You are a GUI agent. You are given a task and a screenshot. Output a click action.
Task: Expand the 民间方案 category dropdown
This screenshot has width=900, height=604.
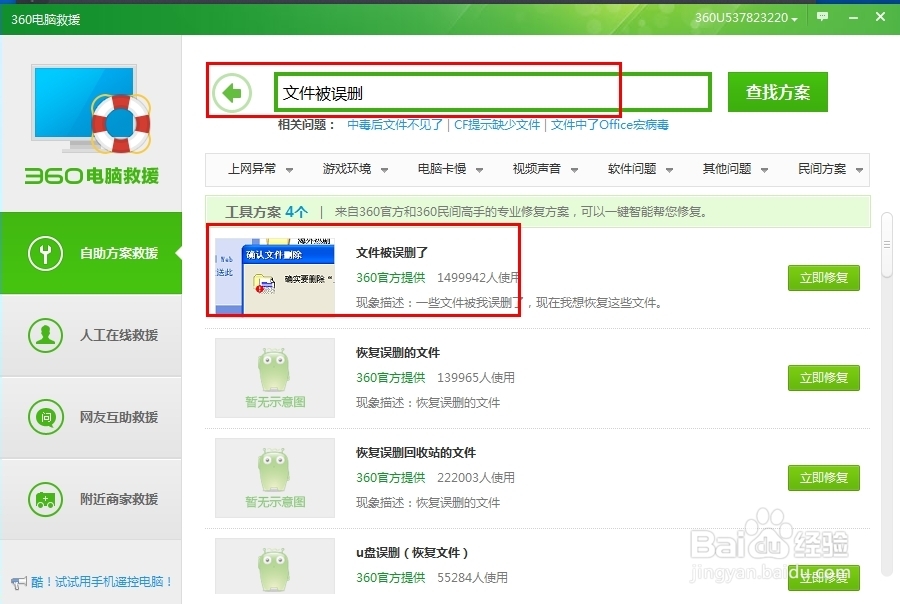[x=831, y=169]
